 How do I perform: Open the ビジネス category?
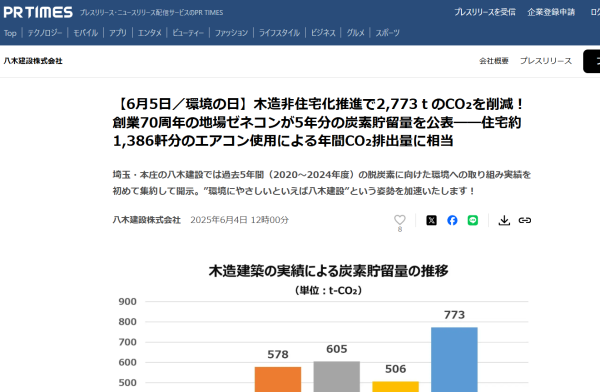[x=323, y=33]
